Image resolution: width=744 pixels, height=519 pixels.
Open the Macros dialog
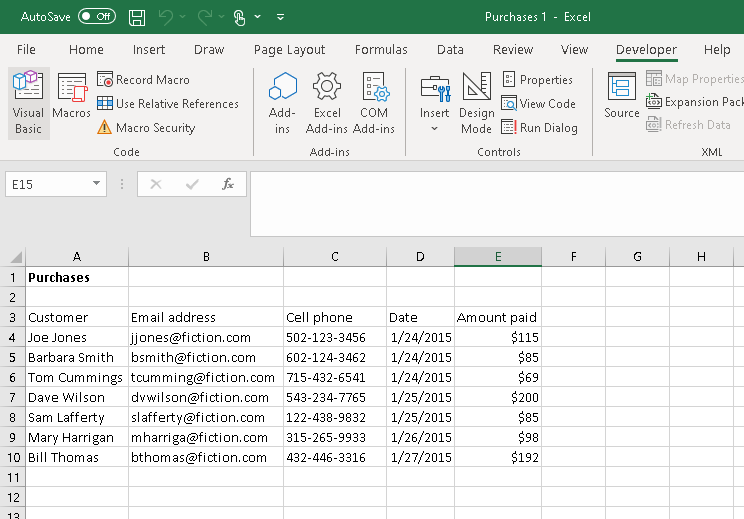click(x=72, y=100)
